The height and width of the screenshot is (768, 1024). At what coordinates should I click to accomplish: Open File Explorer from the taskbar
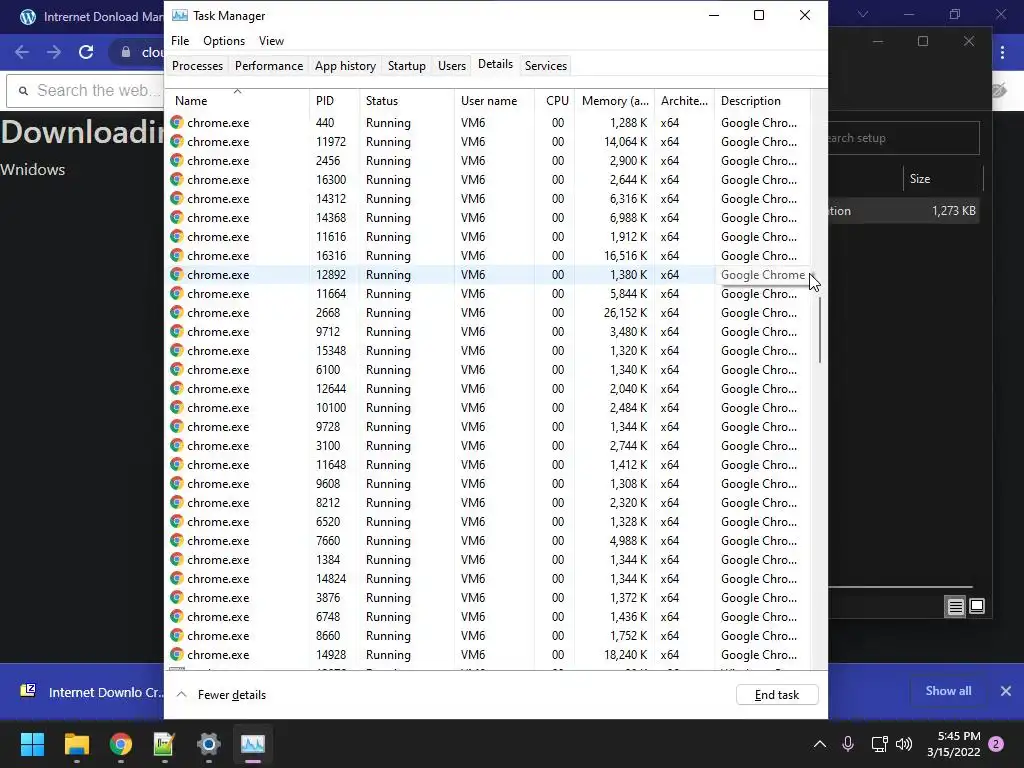(76, 744)
